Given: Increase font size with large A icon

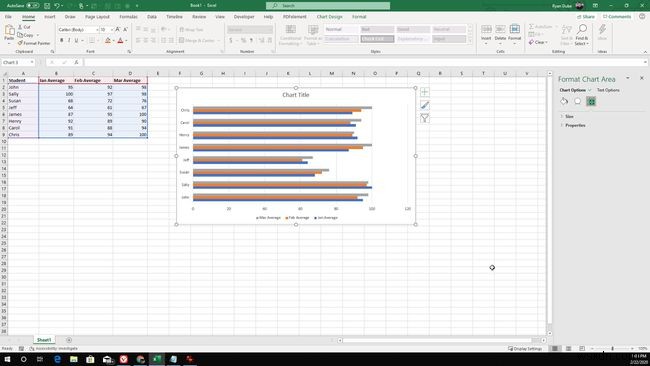Looking at the screenshot, I should (118, 30).
